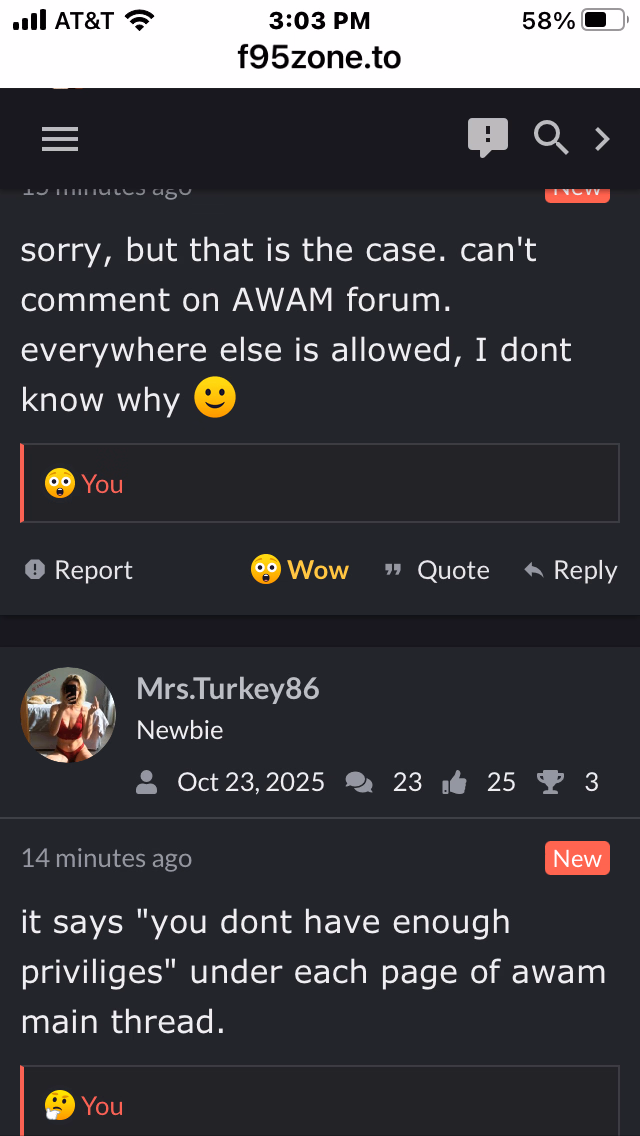This screenshot has height=1136, width=640.
Task: Open the Mrs.Turkey86 username link
Action: pyautogui.click(x=228, y=688)
